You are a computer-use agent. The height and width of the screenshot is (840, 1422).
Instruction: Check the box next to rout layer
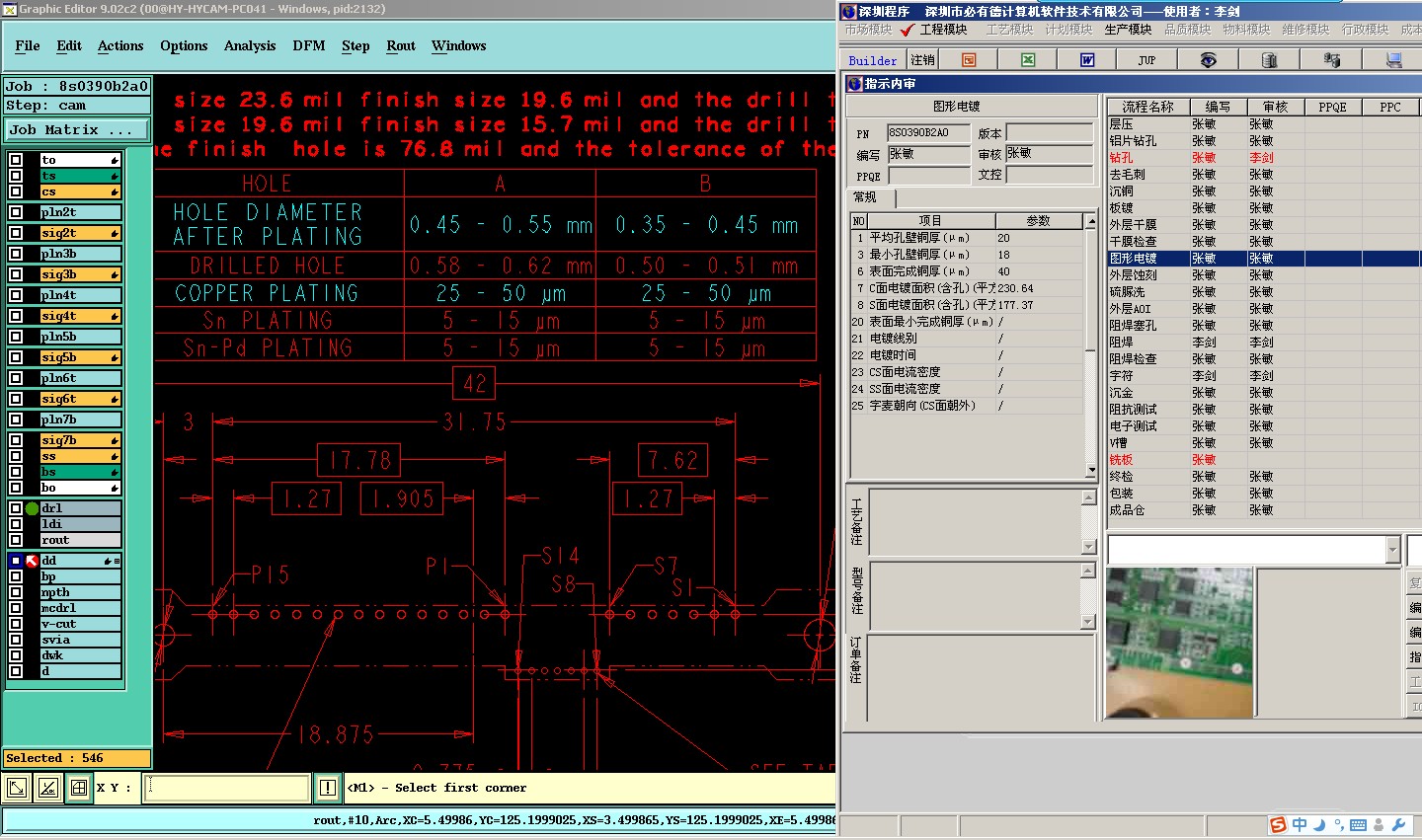(16, 540)
